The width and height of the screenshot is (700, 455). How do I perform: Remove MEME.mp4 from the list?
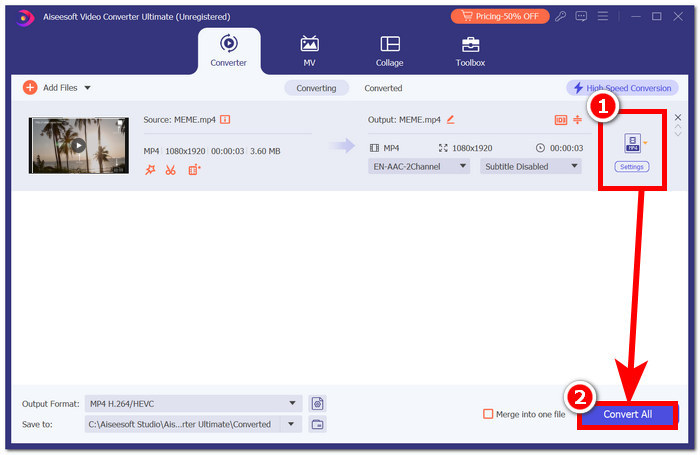pyautogui.click(x=678, y=117)
